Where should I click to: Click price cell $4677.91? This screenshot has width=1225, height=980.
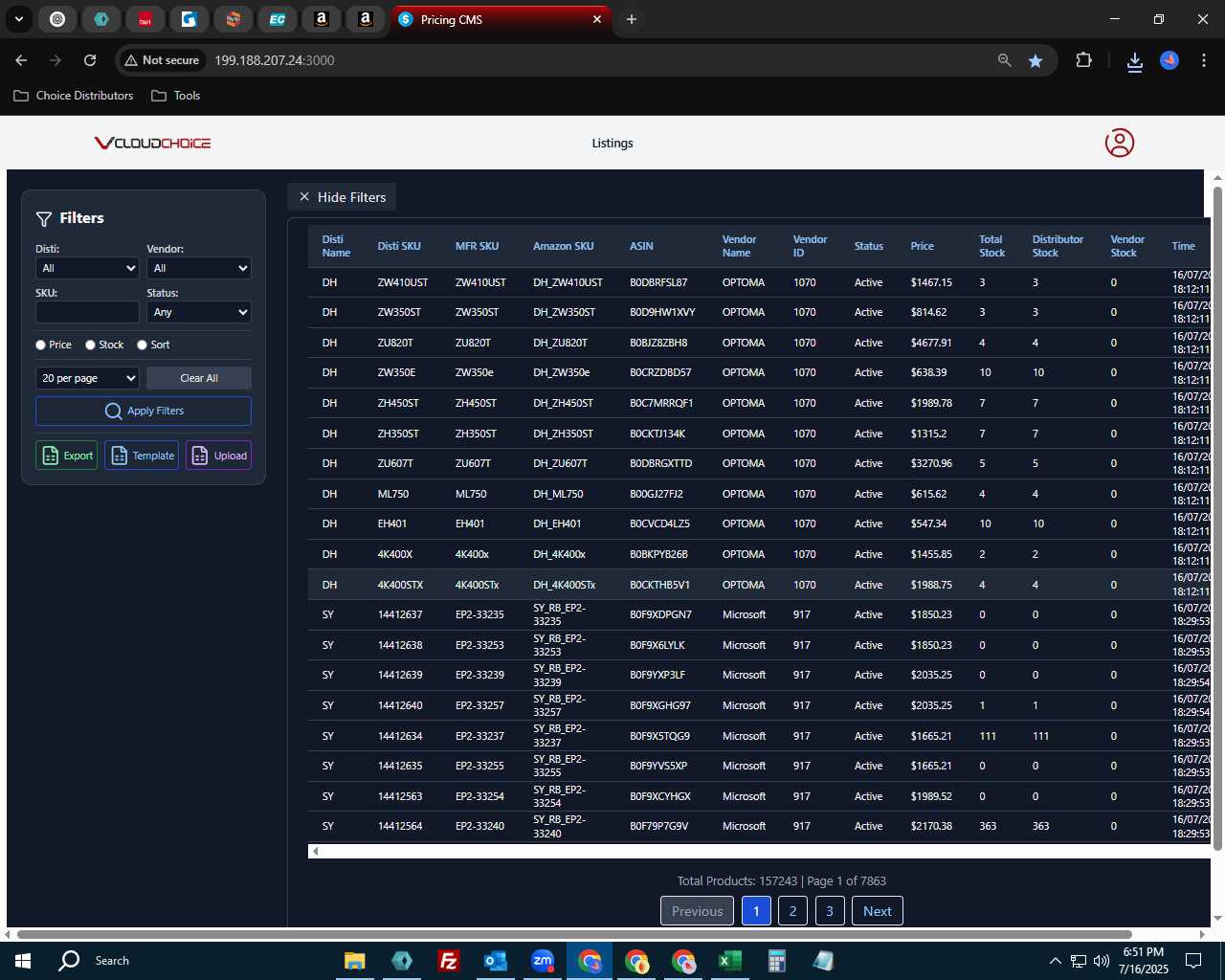931,343
